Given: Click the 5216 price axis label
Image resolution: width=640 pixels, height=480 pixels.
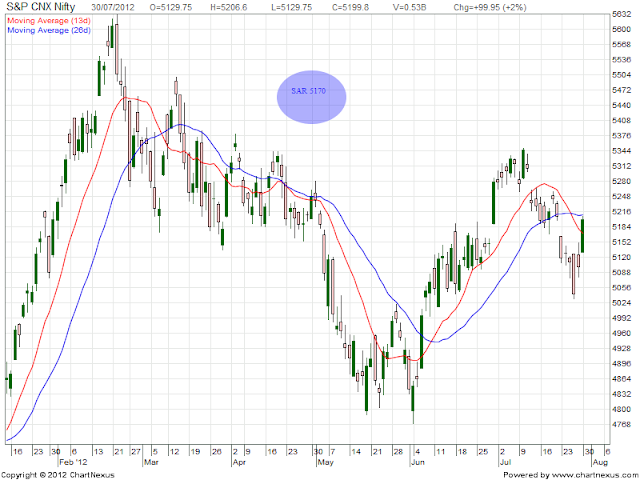Looking at the screenshot, I should [622, 211].
